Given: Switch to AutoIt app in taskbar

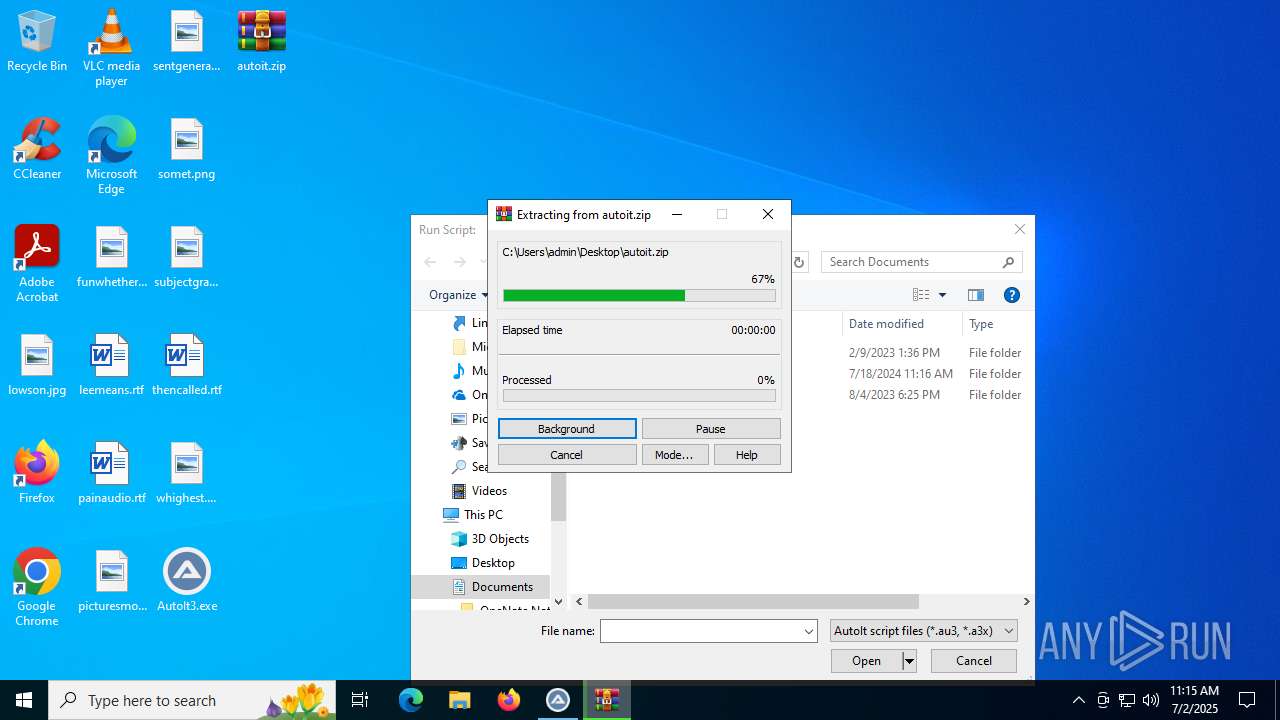Looking at the screenshot, I should coord(558,700).
